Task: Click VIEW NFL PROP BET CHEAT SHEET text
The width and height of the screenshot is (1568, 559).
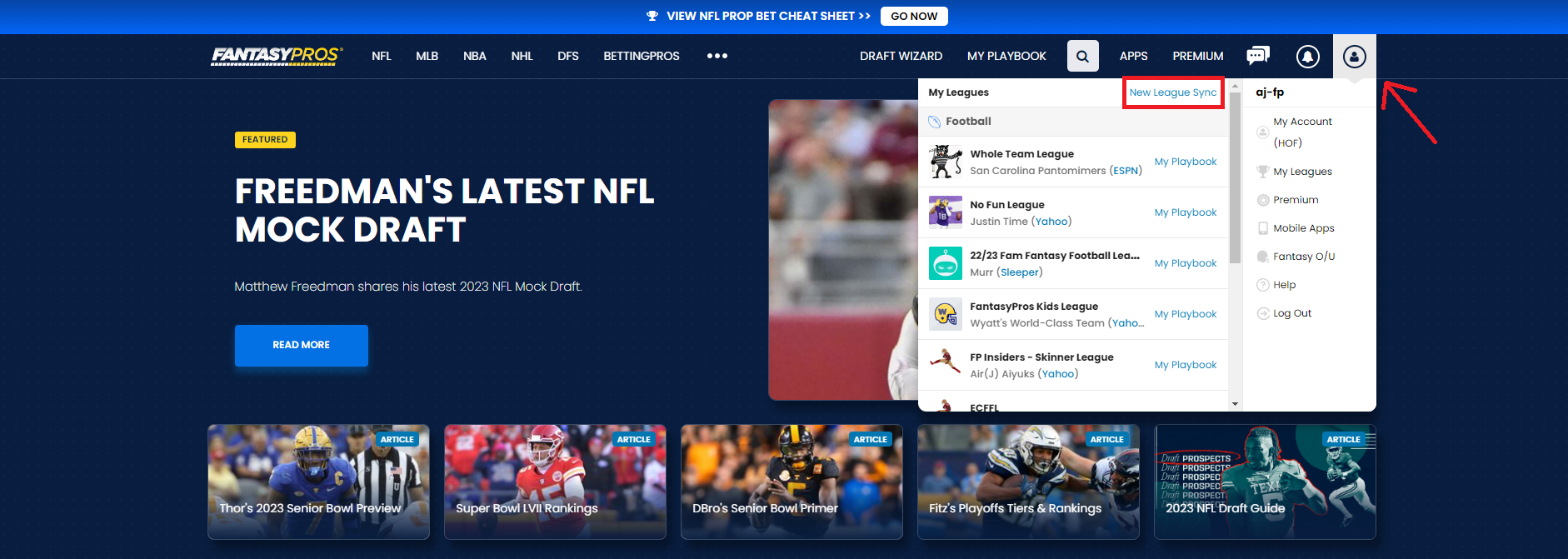Action: click(768, 16)
